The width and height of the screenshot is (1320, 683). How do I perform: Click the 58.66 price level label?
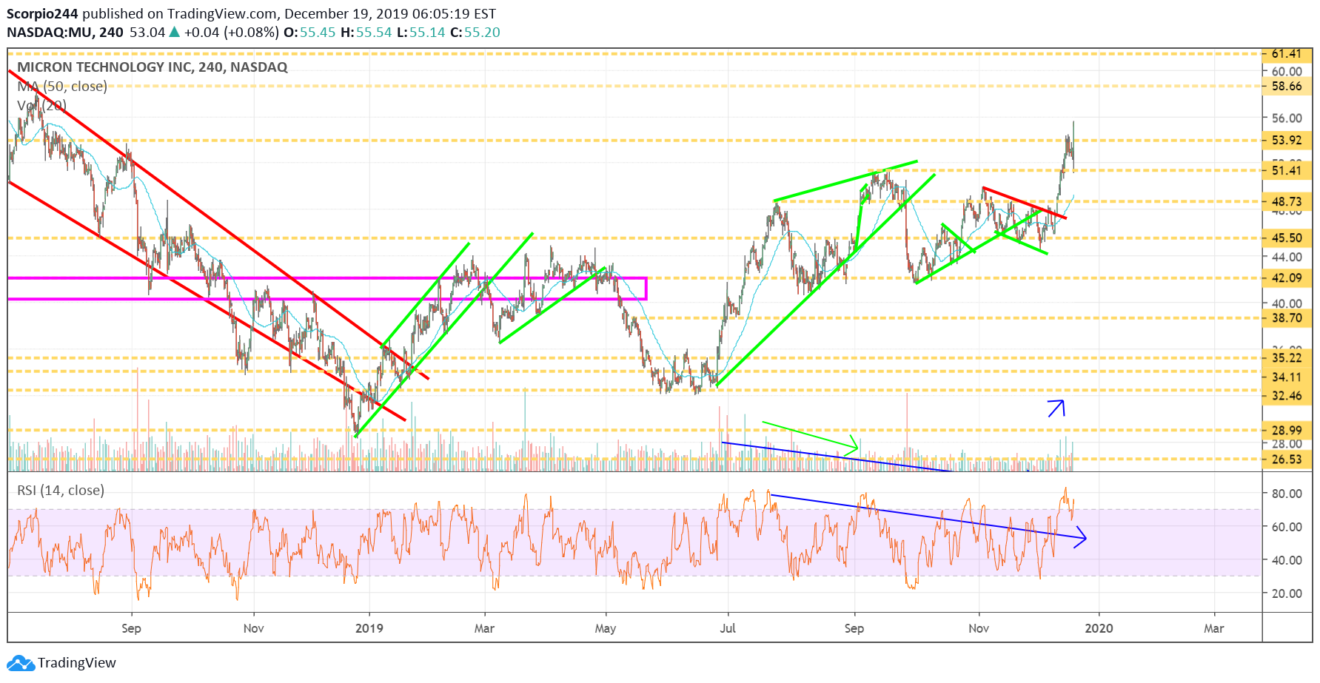click(x=1285, y=87)
